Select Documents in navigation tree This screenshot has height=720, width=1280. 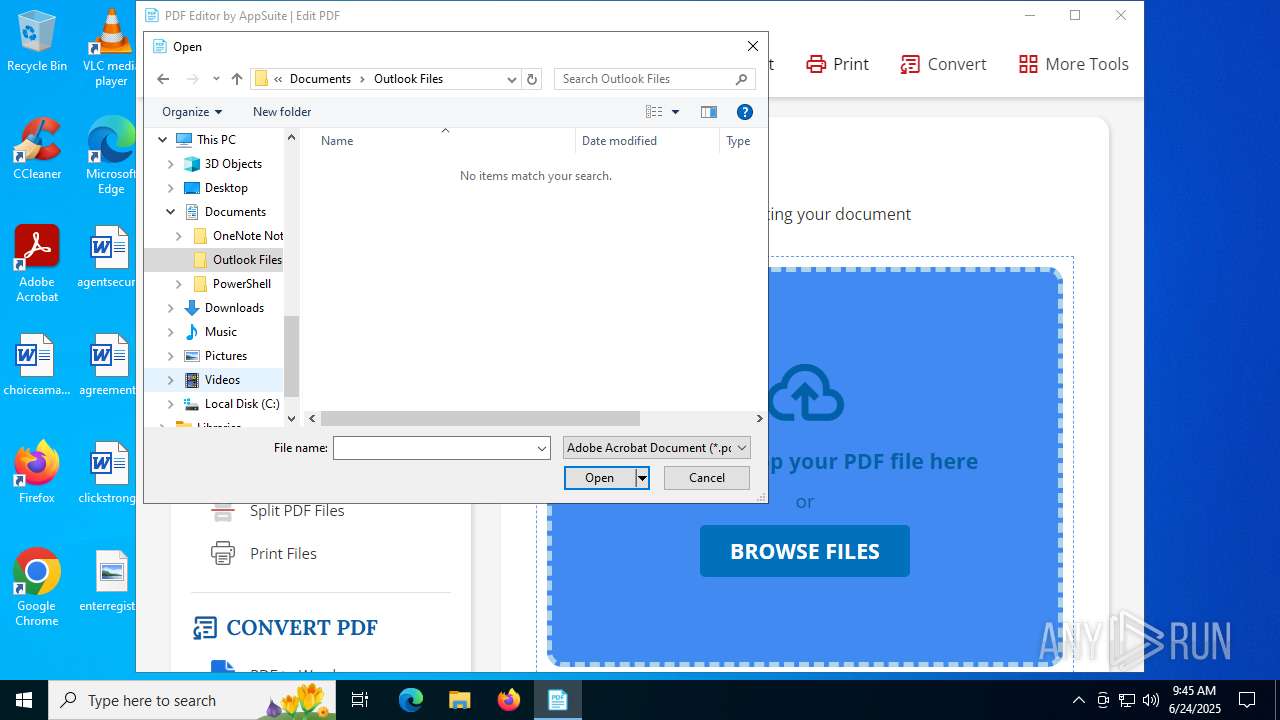point(235,212)
